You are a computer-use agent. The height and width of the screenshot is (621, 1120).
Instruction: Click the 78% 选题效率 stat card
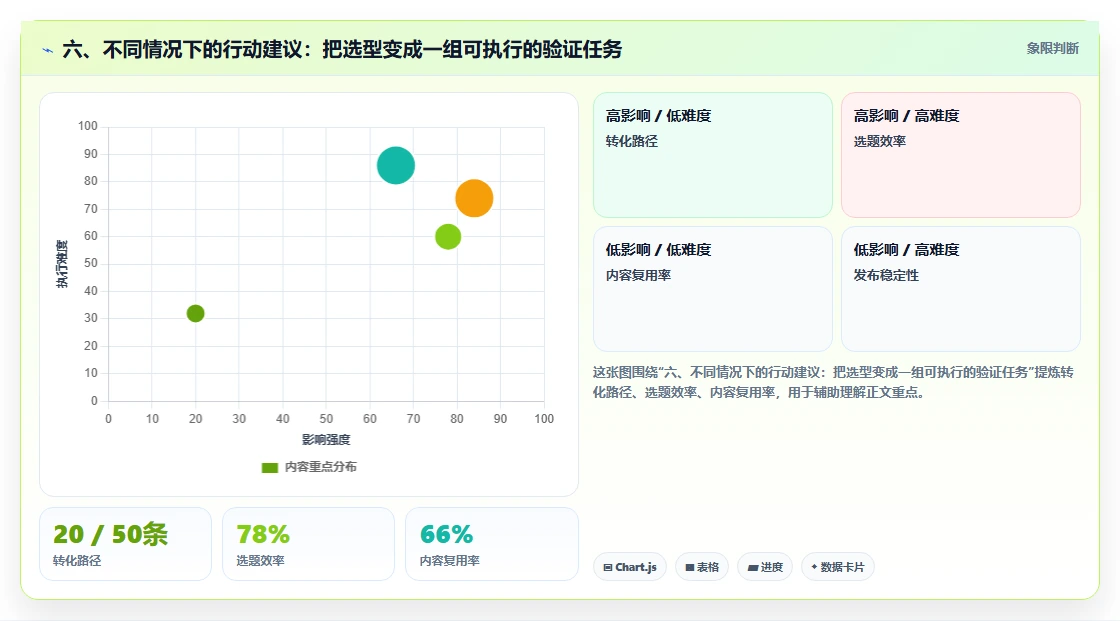[x=309, y=544]
